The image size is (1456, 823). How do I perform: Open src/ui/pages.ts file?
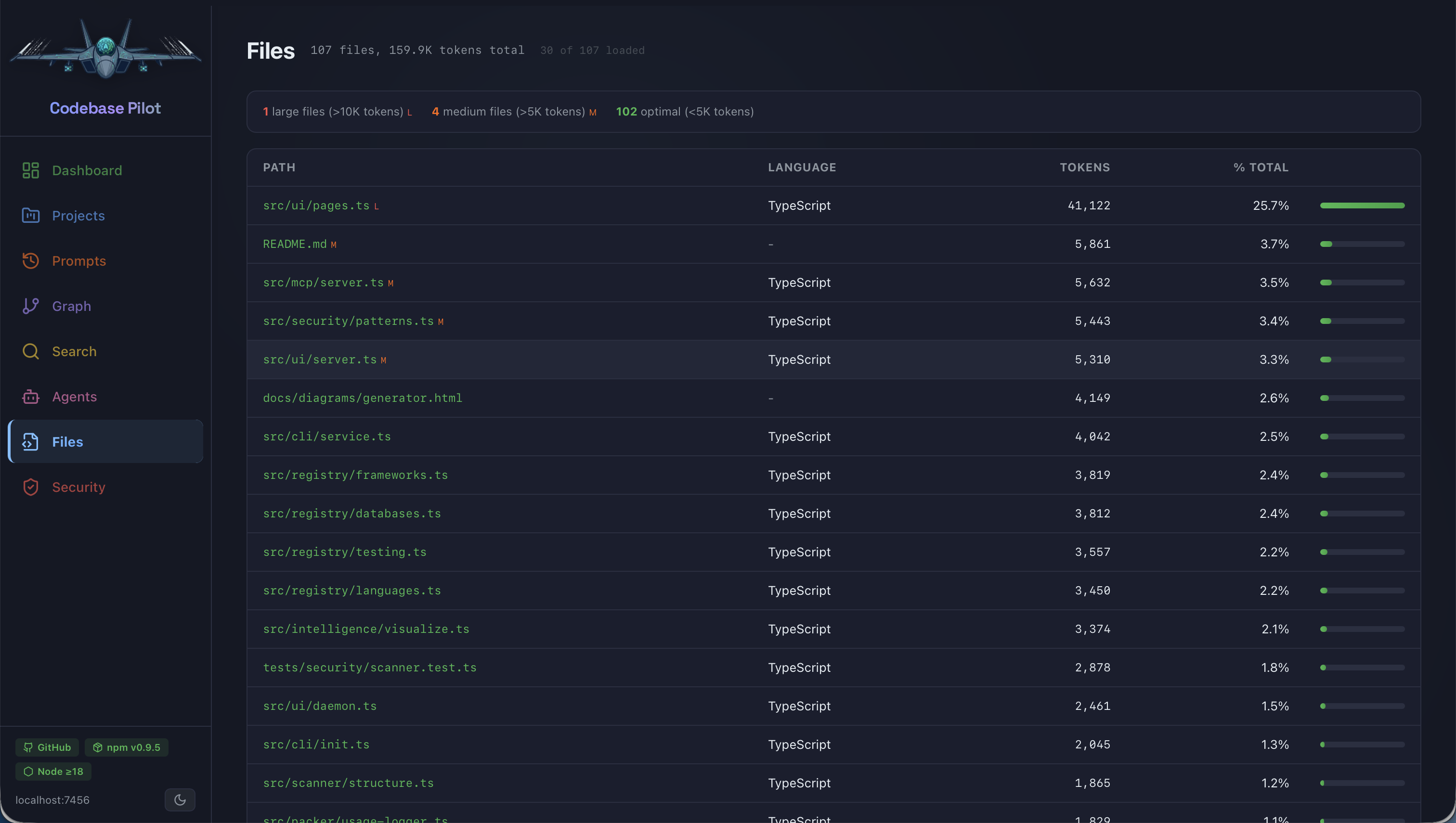point(315,205)
